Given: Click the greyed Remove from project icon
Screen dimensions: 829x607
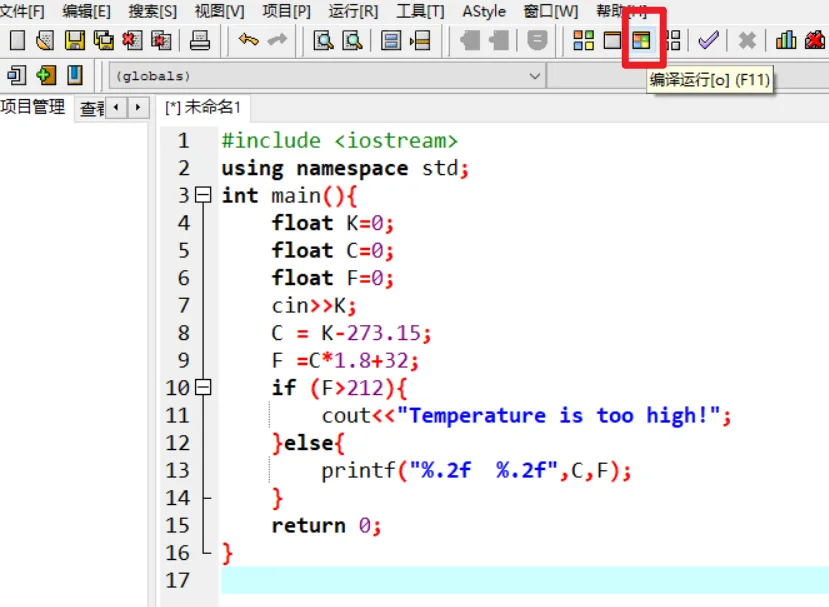Looking at the screenshot, I should pos(499,40).
